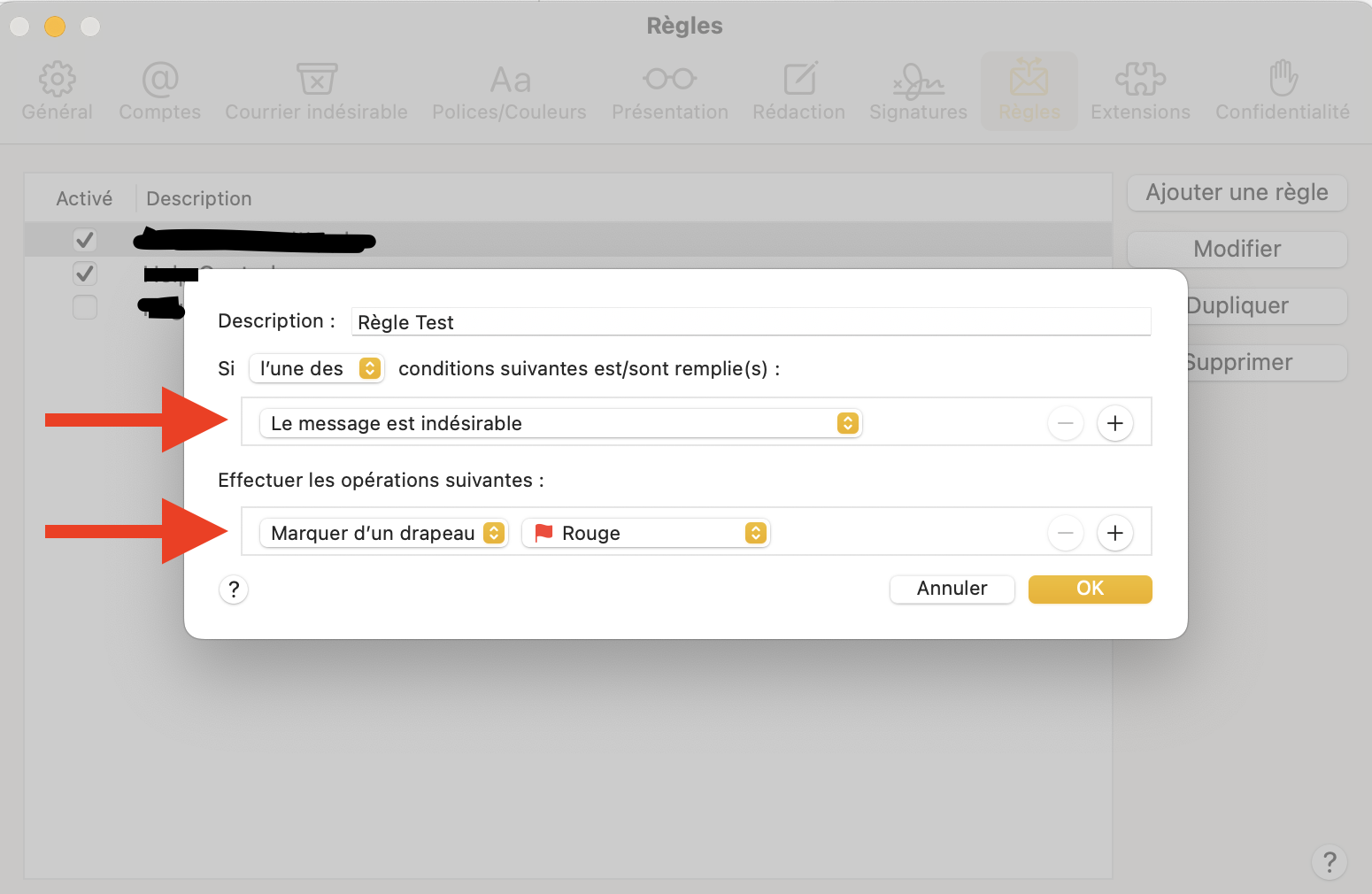Enable the third unchecked rule
The height and width of the screenshot is (894, 1372).
click(x=85, y=307)
